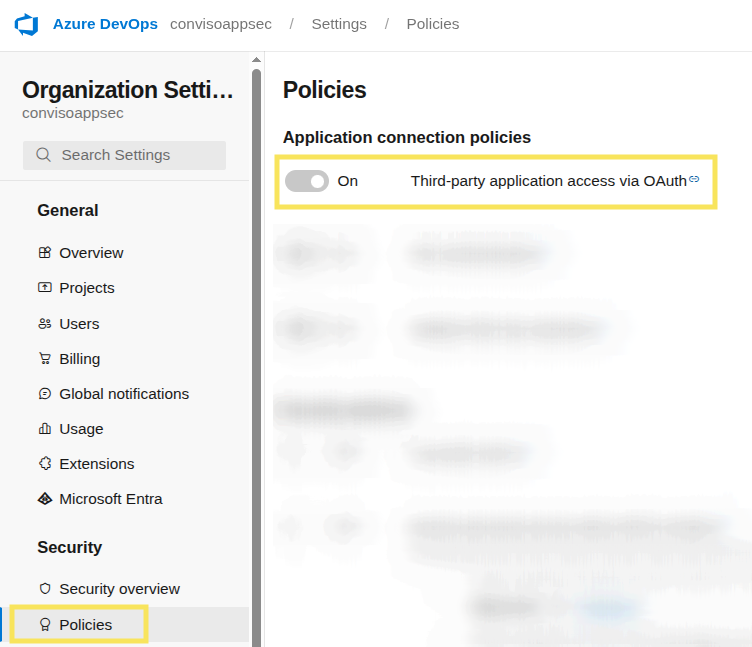This screenshot has height=647, width=752.
Task: Click the sidebar vertical scrollbar
Action: point(257,350)
